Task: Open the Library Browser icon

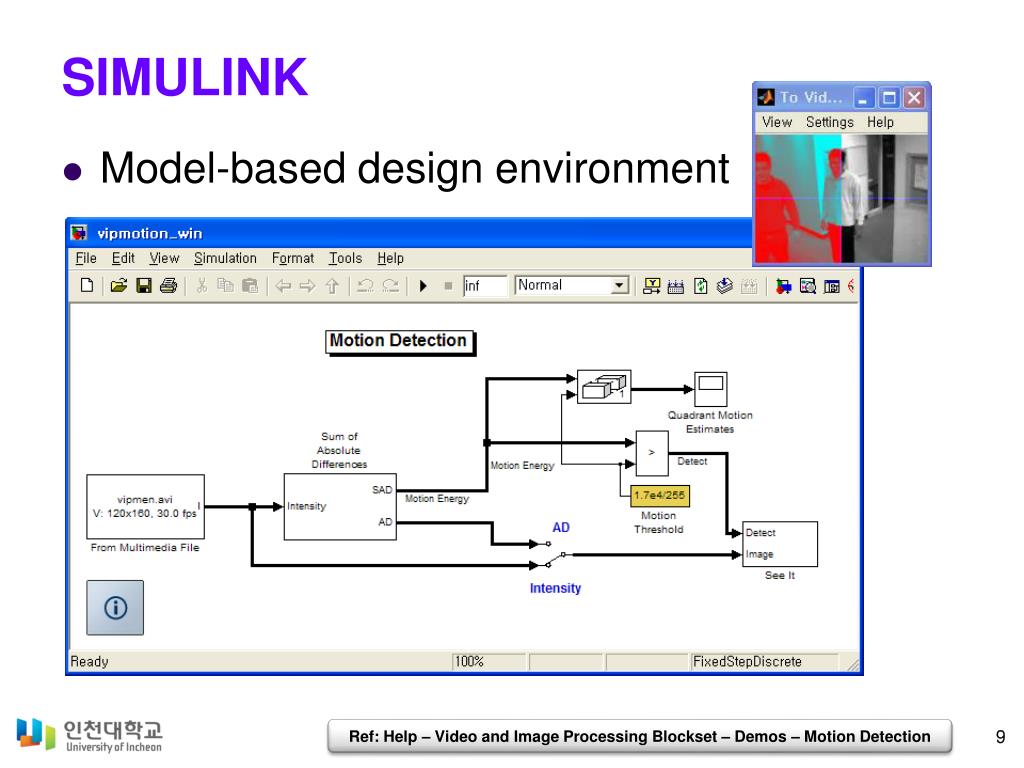Action: tap(783, 285)
